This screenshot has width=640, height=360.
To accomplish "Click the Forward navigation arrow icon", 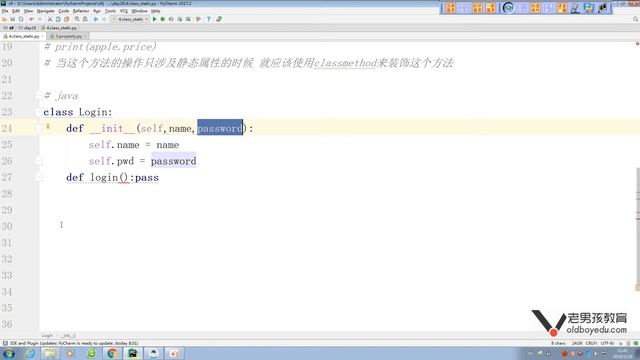I will (x=104, y=19).
